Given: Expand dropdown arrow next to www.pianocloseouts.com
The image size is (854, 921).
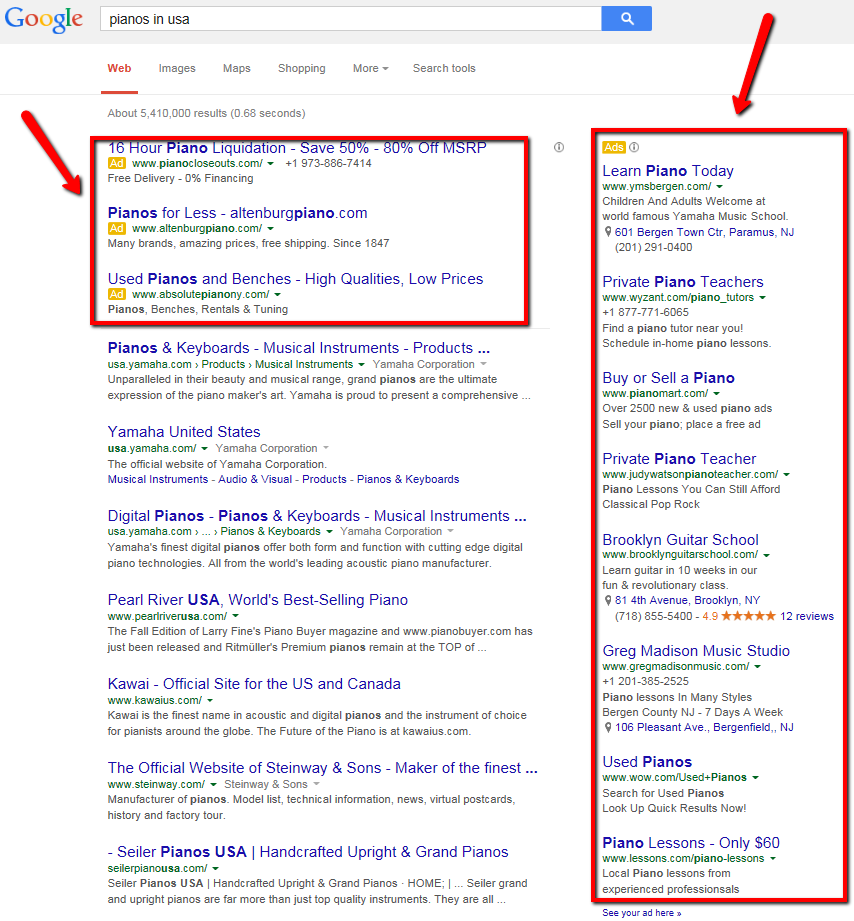Looking at the screenshot, I should point(270,164).
